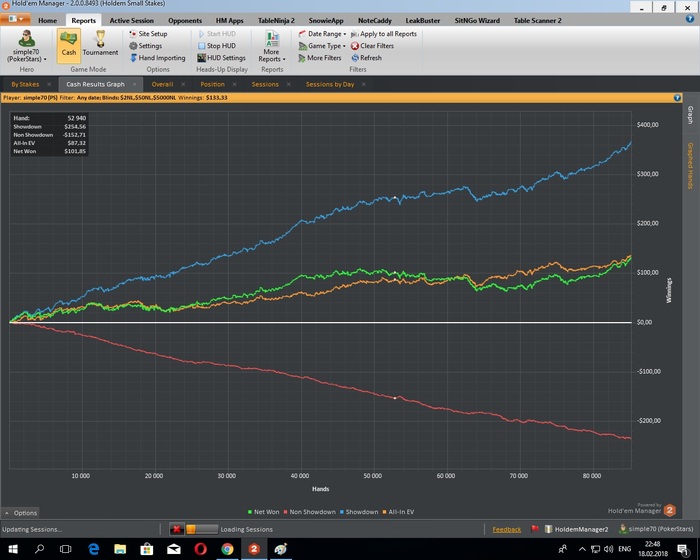Click the Stop HUD button
Viewport: 700px width, 560px height.
click(217, 46)
